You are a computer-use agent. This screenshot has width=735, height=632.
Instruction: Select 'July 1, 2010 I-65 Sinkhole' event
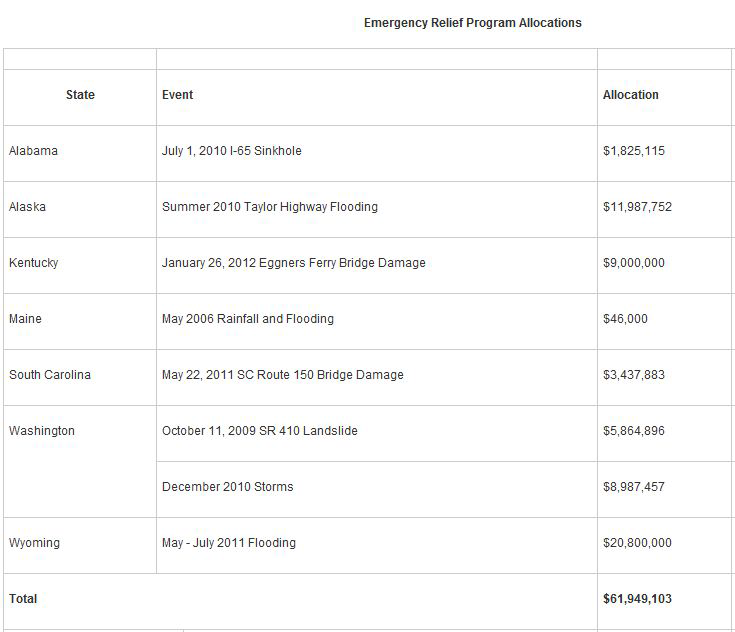(x=232, y=151)
